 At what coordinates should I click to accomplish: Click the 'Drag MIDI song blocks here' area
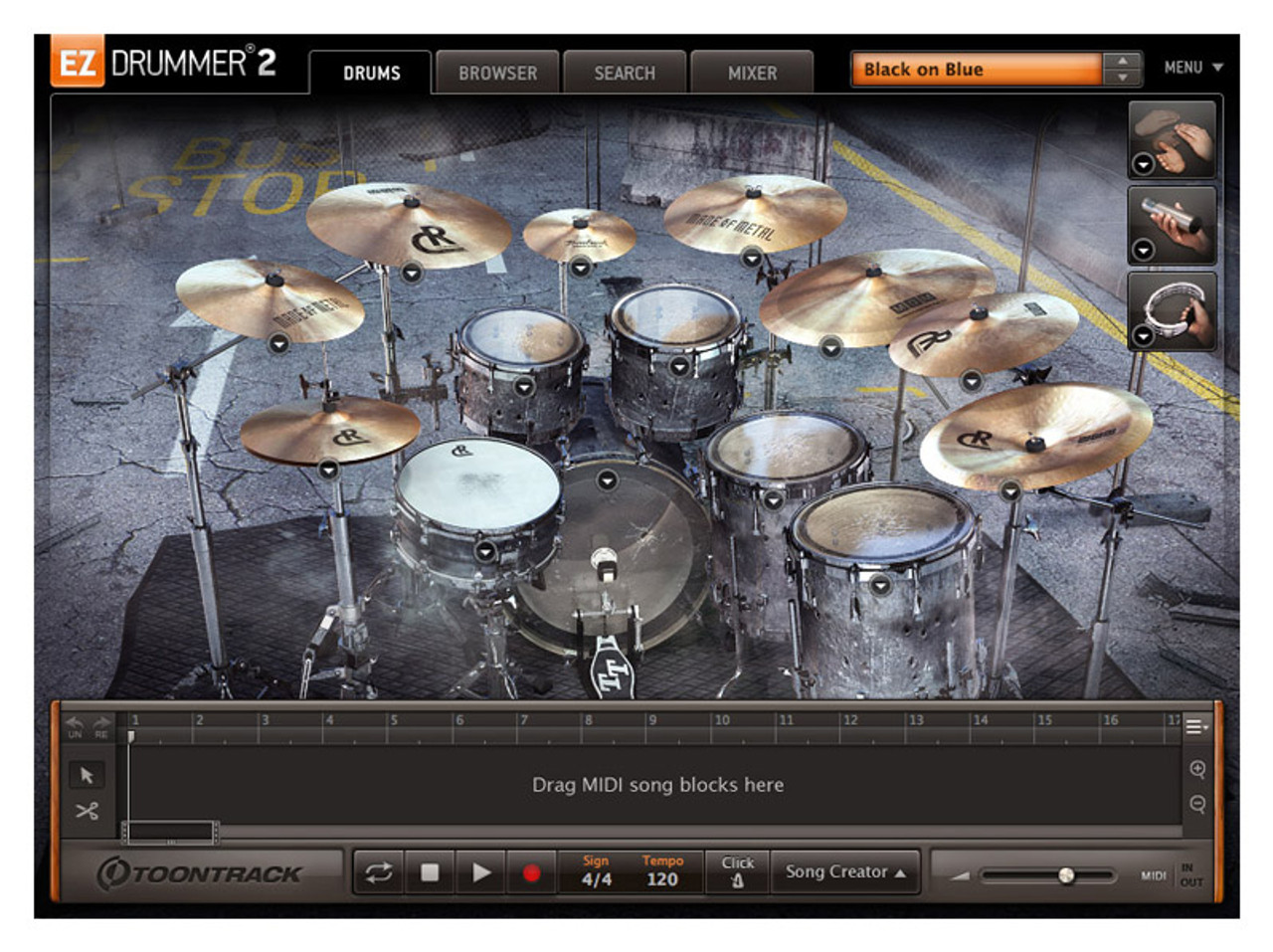pos(657,785)
